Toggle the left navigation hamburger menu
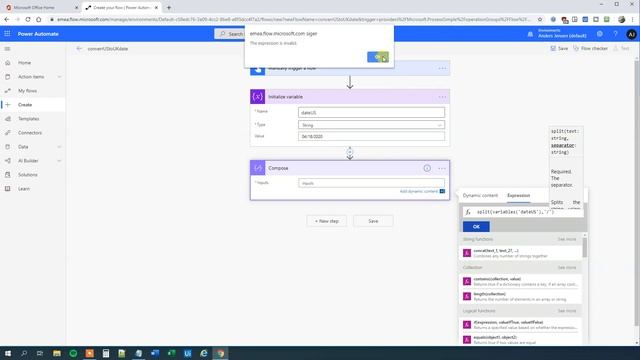The height and width of the screenshot is (360, 640). (7, 49)
